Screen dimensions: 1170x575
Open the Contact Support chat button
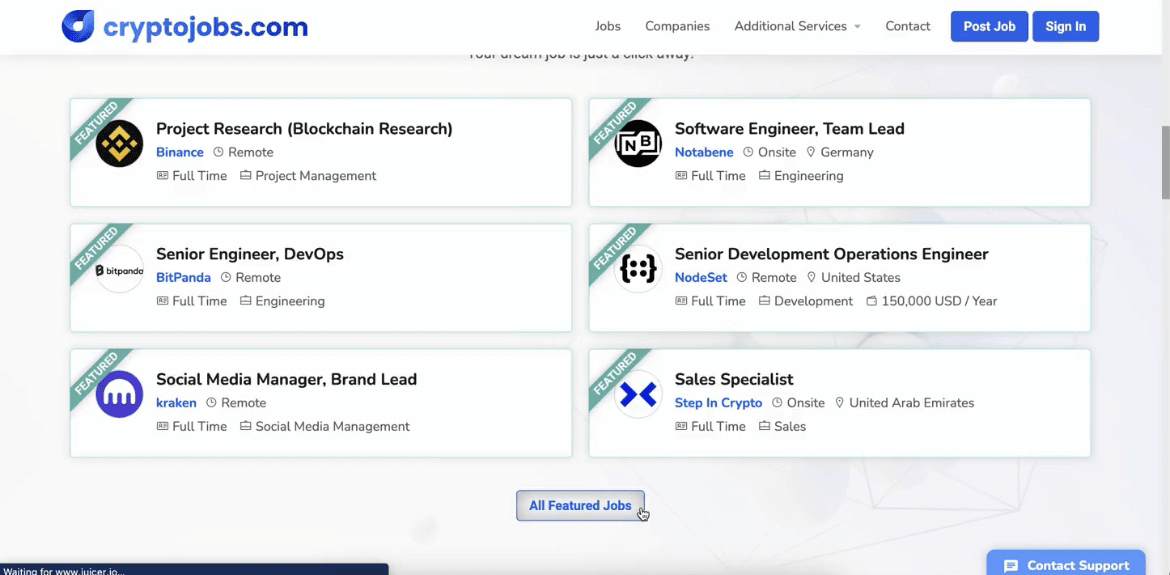pos(1066,565)
